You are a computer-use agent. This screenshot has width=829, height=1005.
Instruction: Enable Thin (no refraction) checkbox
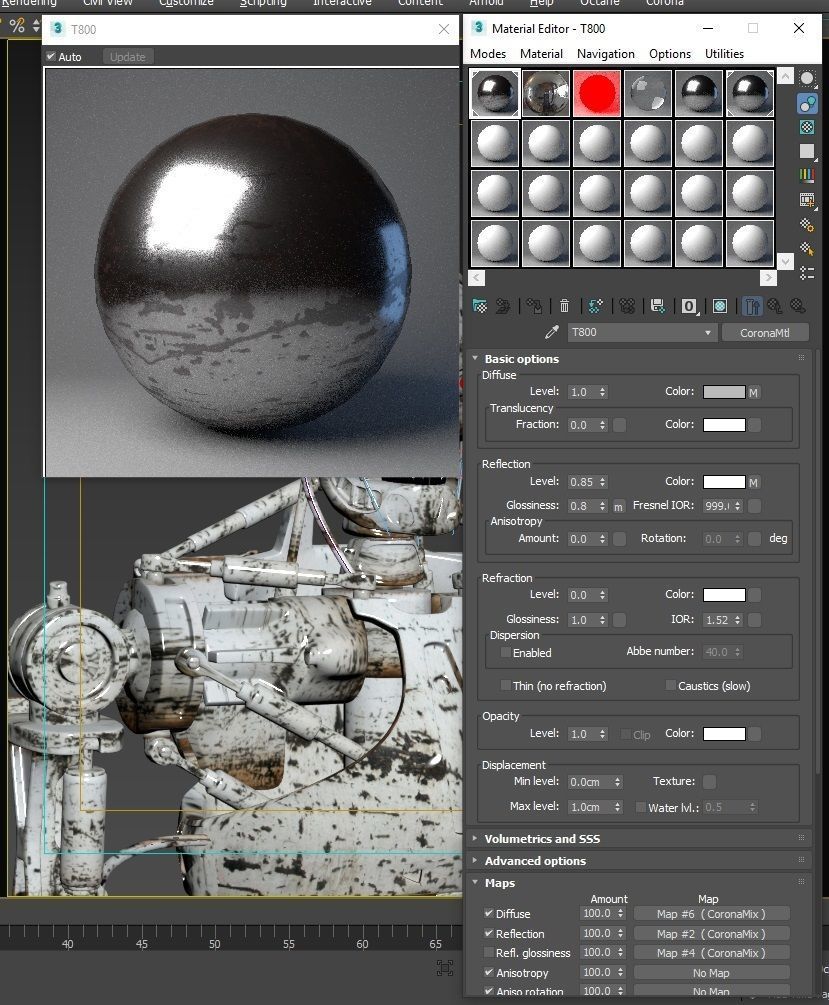[506, 686]
